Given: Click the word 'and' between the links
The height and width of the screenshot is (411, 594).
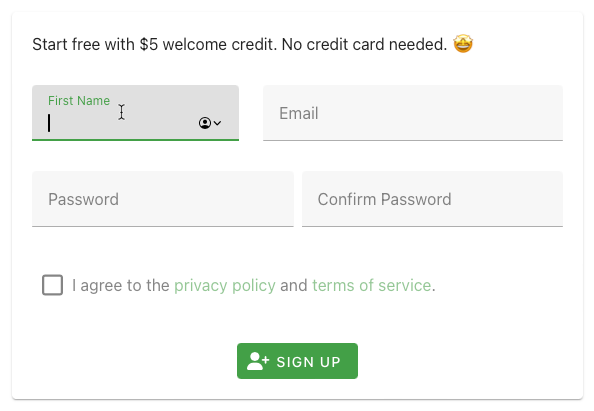Looking at the screenshot, I should (294, 285).
